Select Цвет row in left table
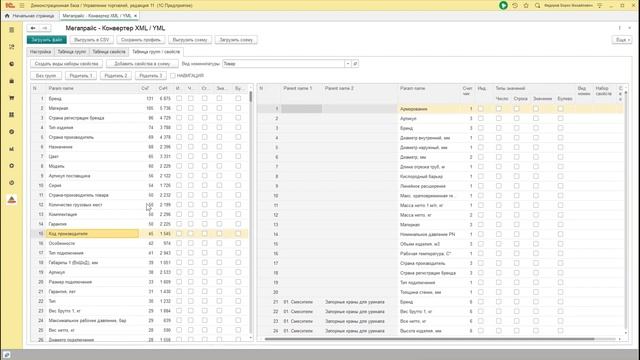 point(140,156)
